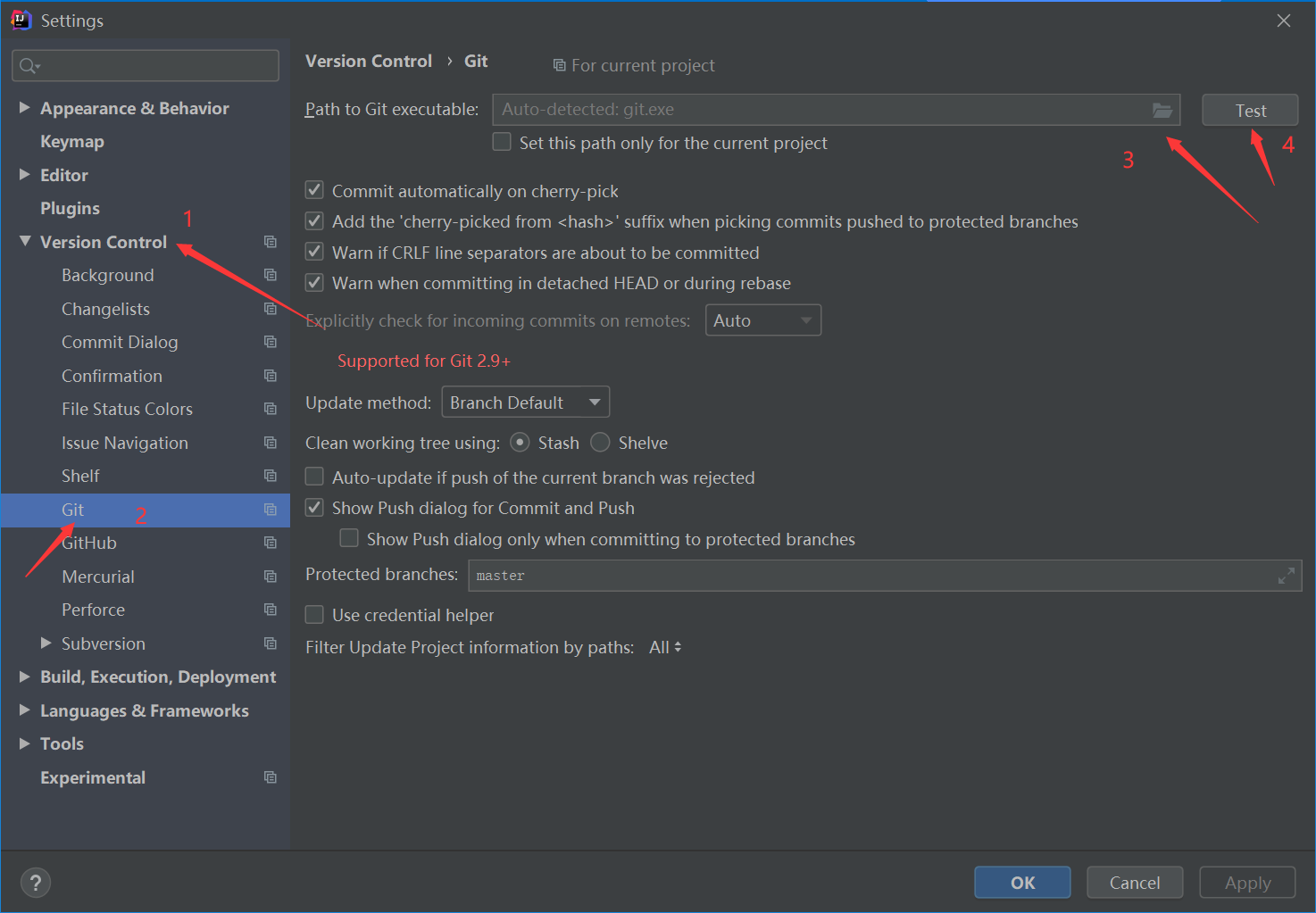Viewport: 1316px width, 913px height.
Task: Click the folder browse icon for Git executable
Action: (1162, 110)
